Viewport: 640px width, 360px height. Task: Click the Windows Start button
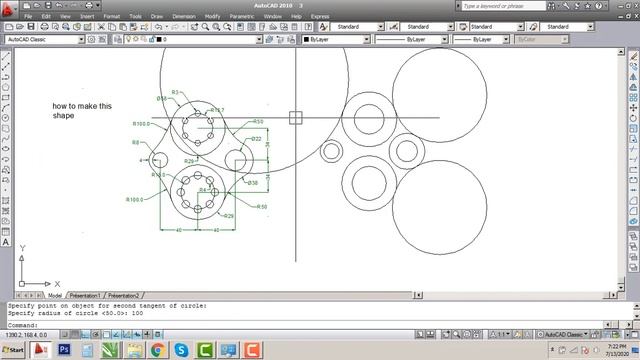click(x=13, y=350)
